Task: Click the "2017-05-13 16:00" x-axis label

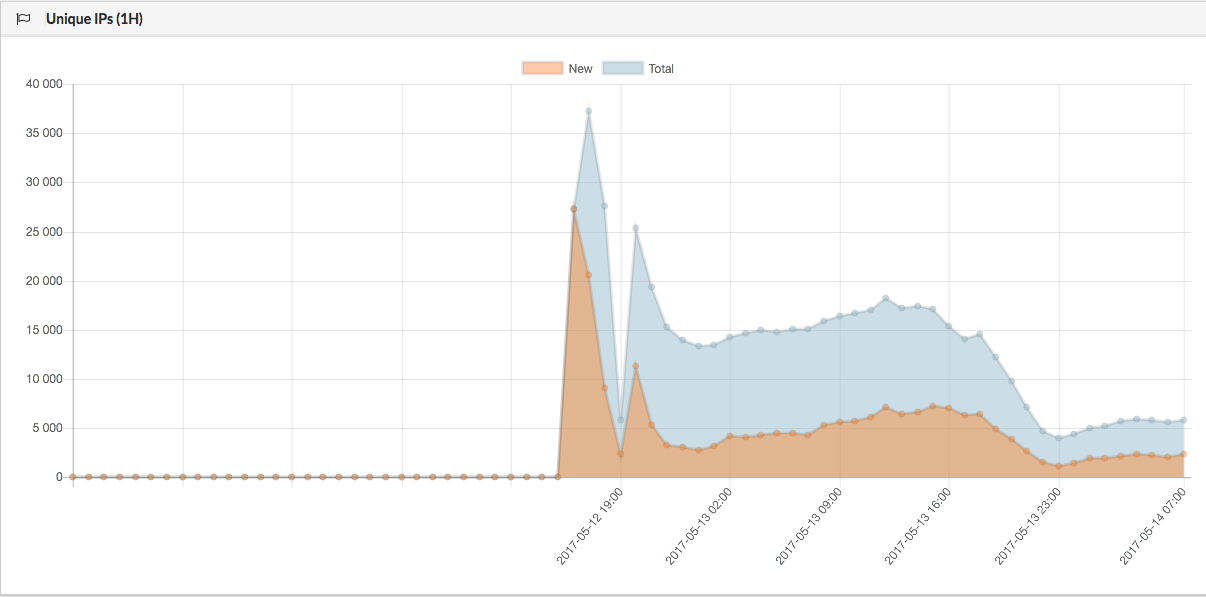Action: [x=918, y=526]
